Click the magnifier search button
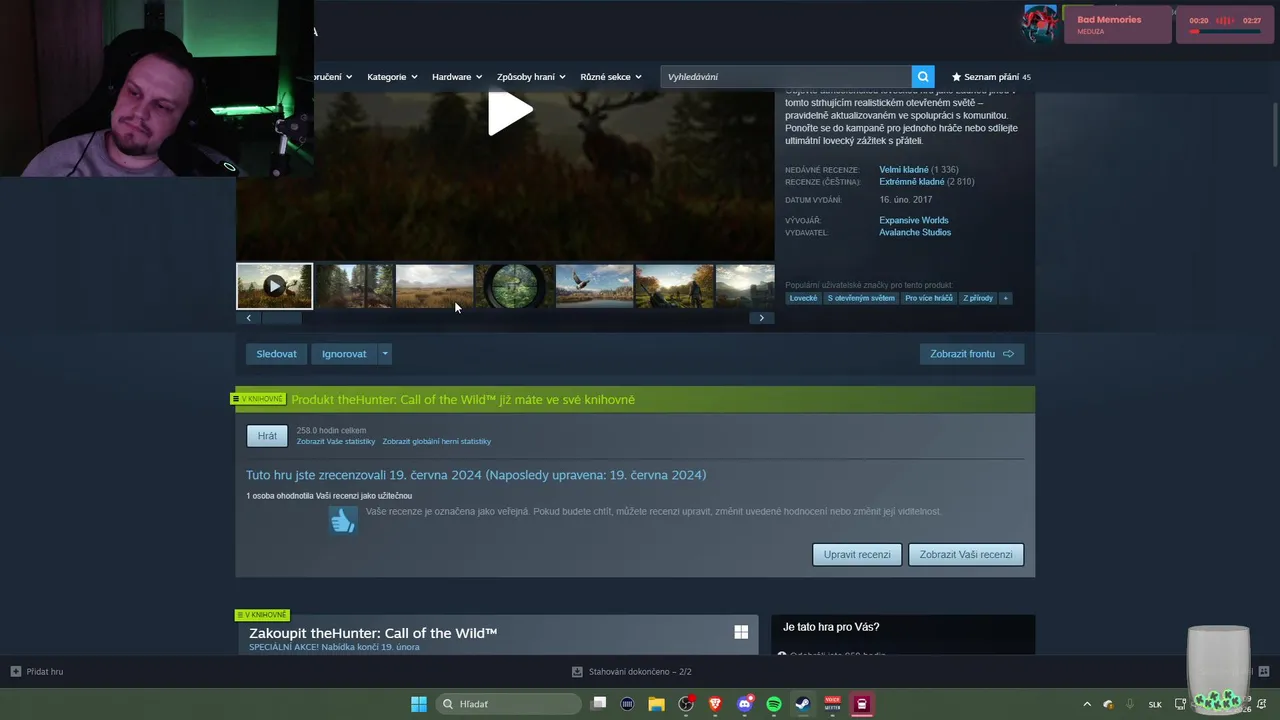 [923, 76]
